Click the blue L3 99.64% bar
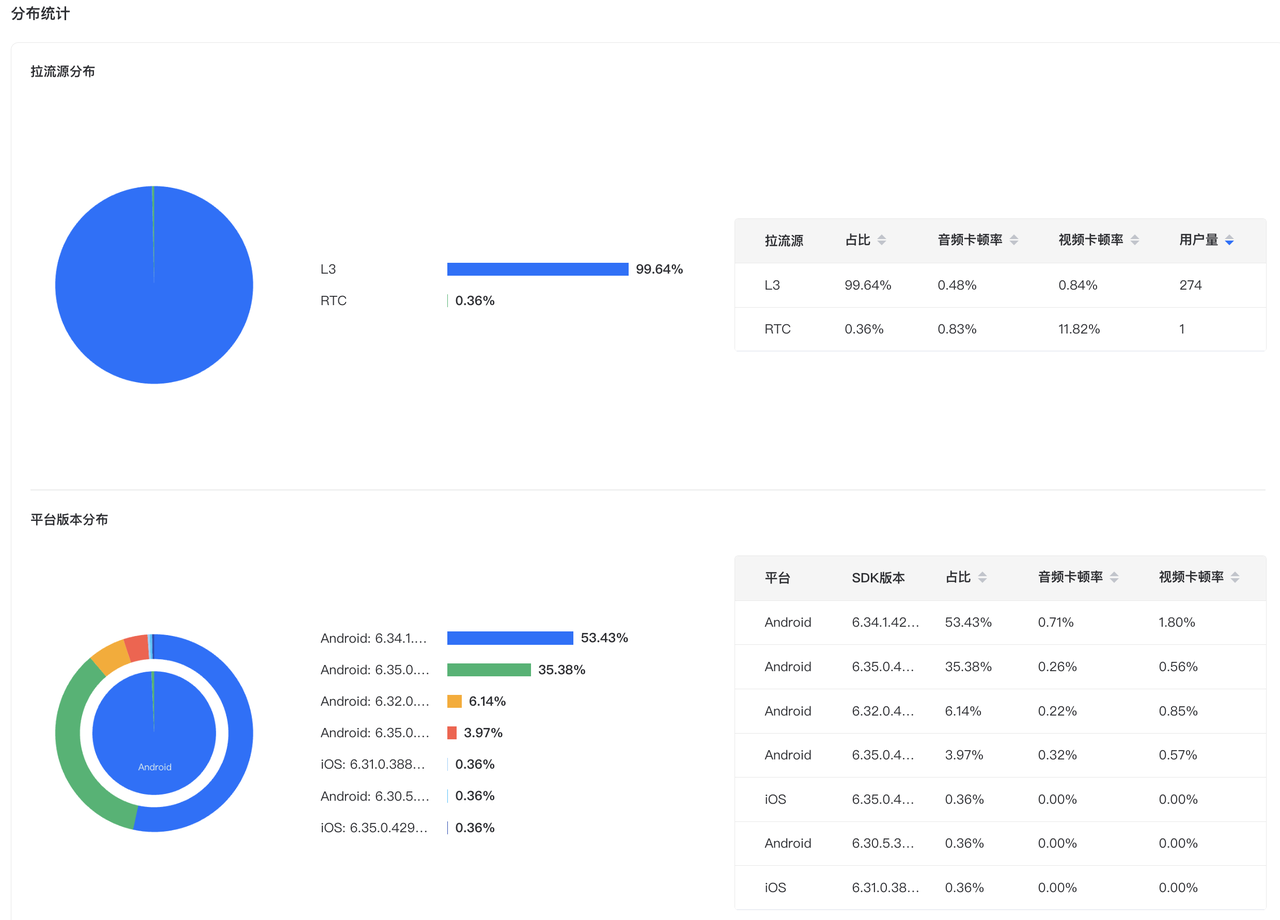The height and width of the screenshot is (920, 1280). click(538, 269)
